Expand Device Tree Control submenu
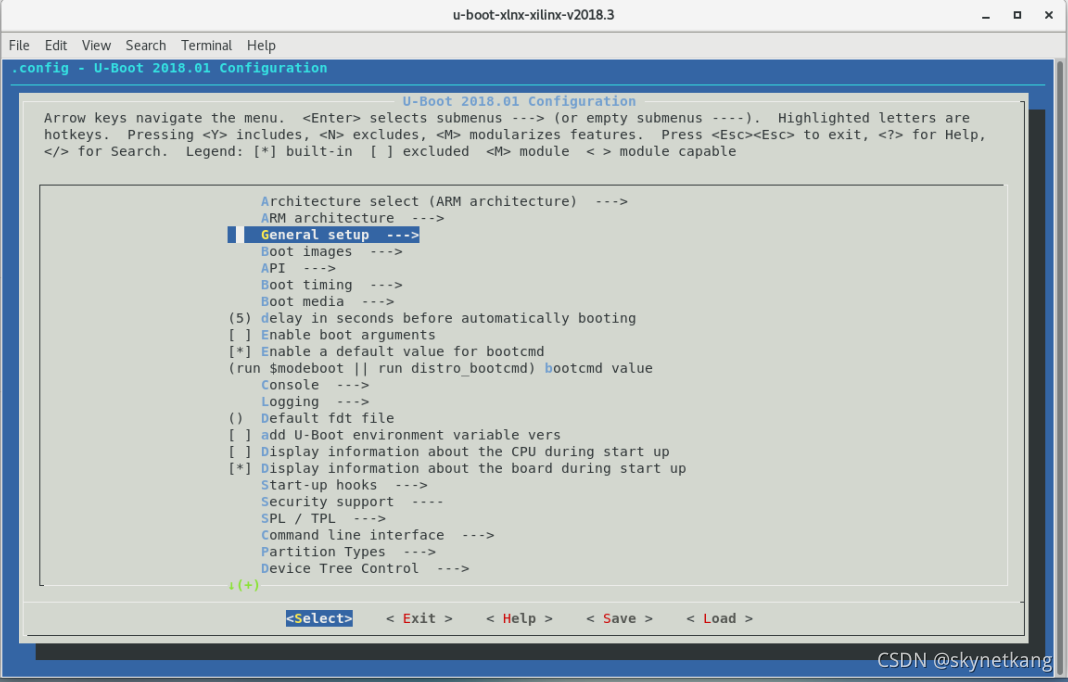The image size is (1068, 682). [365, 569]
